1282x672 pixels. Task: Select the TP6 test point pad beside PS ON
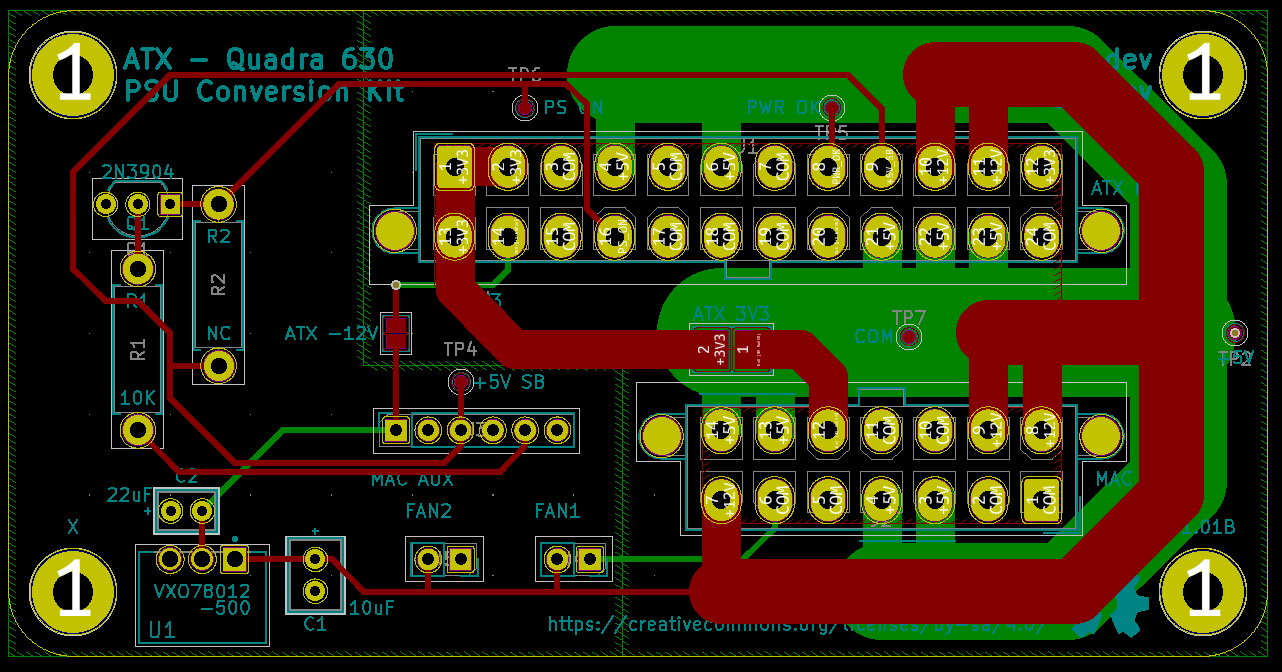[524, 106]
